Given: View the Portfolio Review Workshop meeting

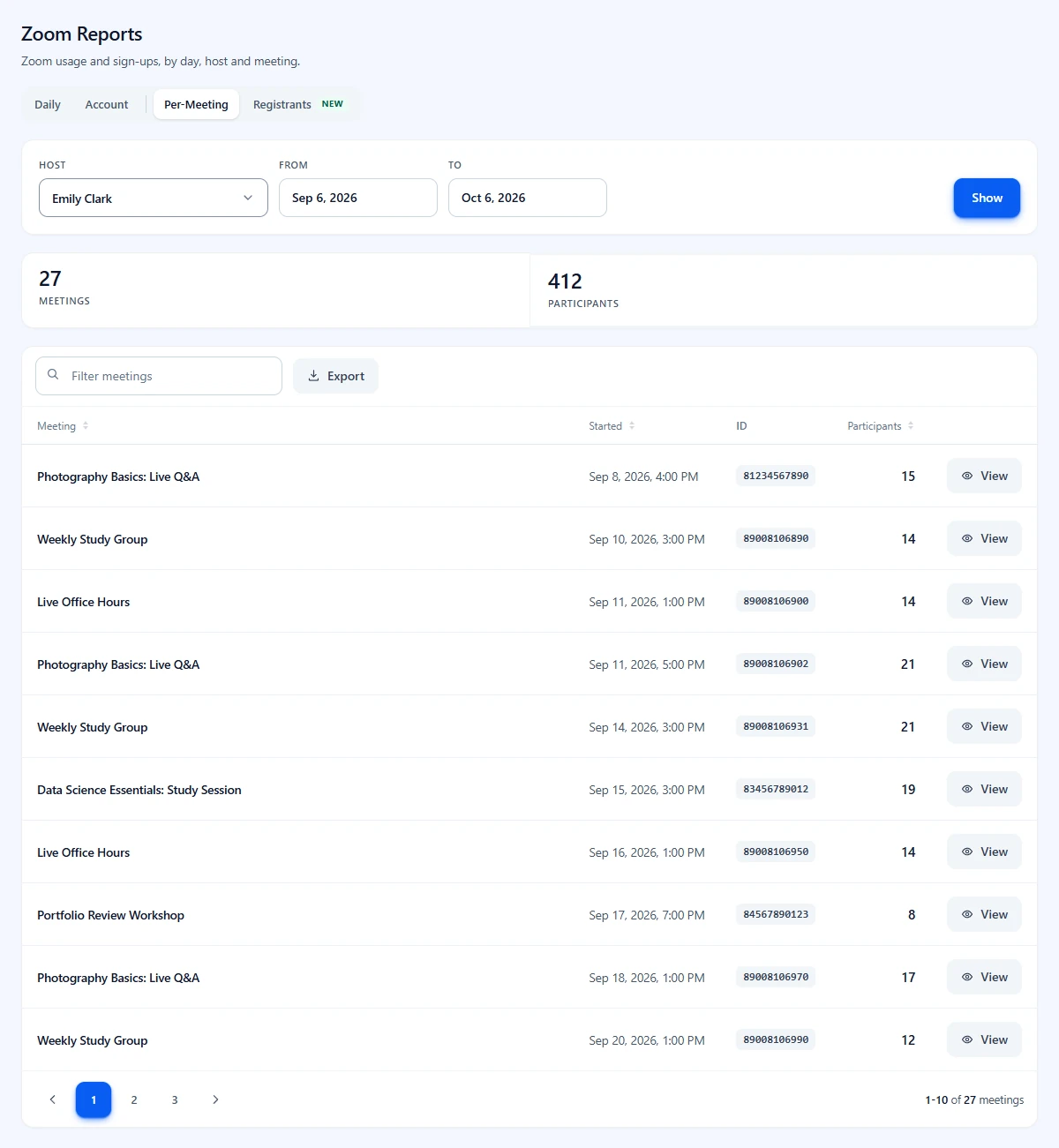Looking at the screenshot, I should [984, 914].
